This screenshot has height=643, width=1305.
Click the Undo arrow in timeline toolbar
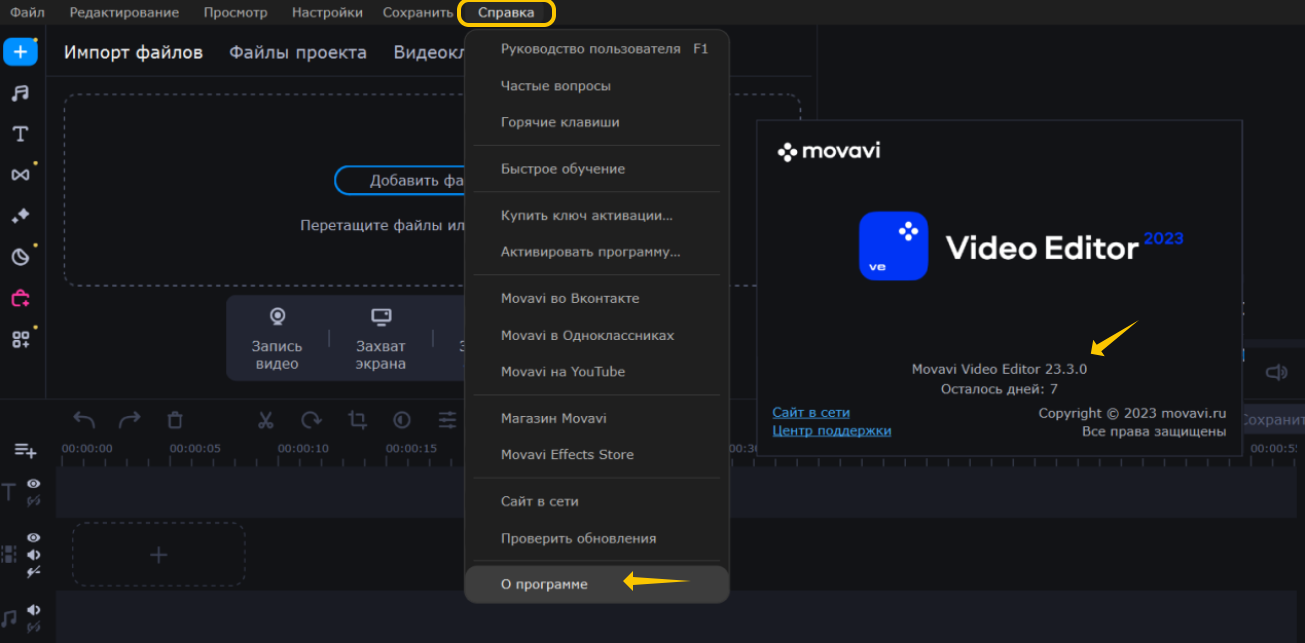click(x=84, y=420)
